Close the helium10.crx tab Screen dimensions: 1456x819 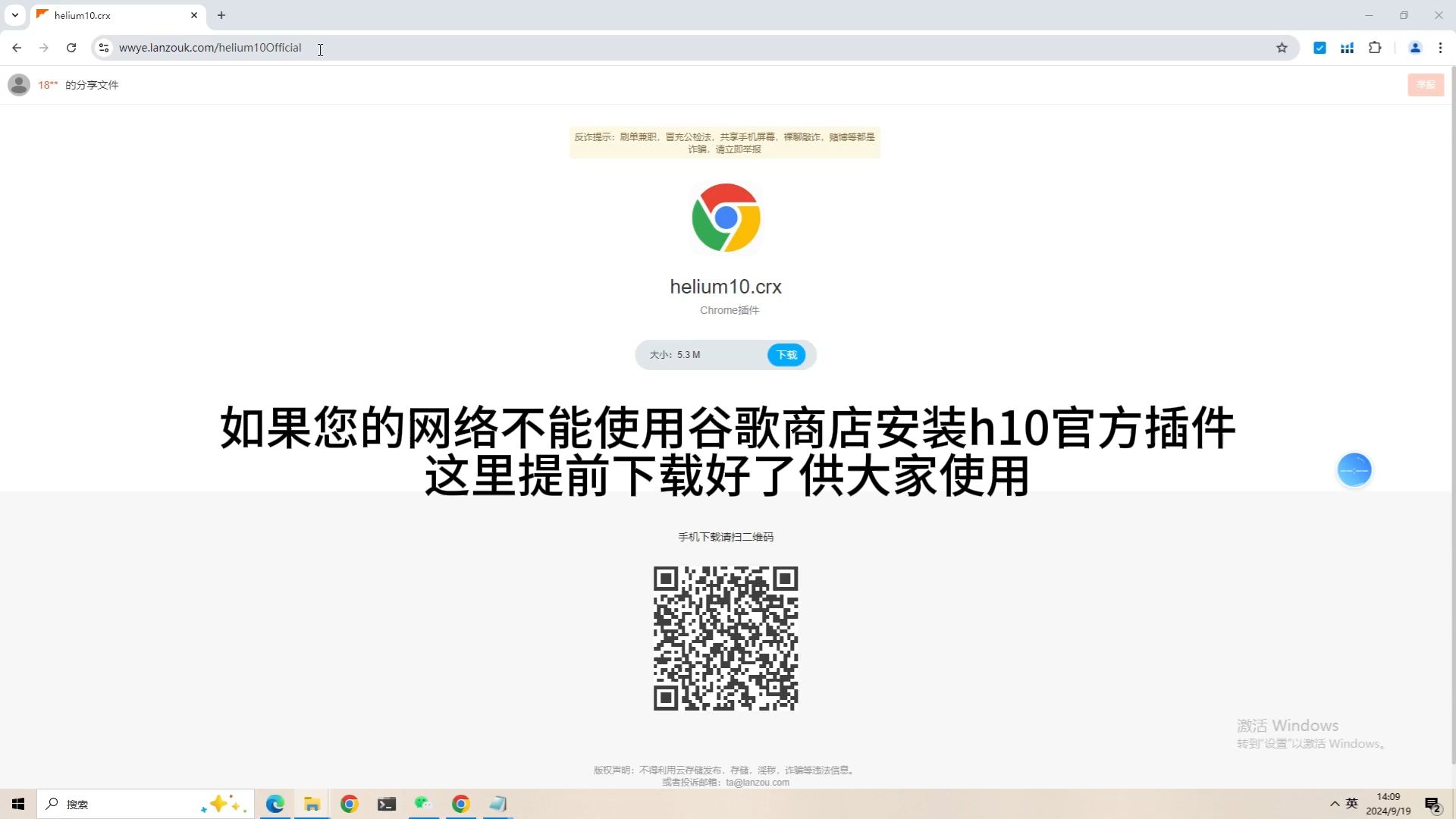[194, 15]
